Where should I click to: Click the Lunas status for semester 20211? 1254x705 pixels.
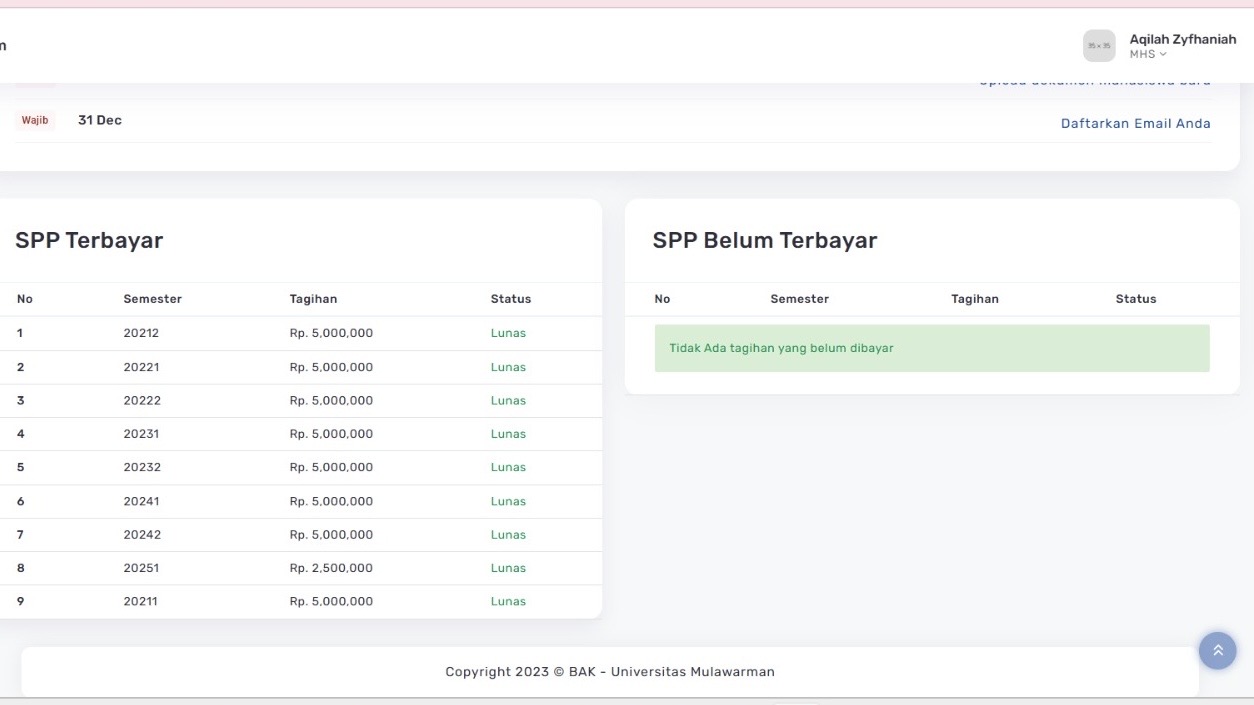(x=508, y=601)
